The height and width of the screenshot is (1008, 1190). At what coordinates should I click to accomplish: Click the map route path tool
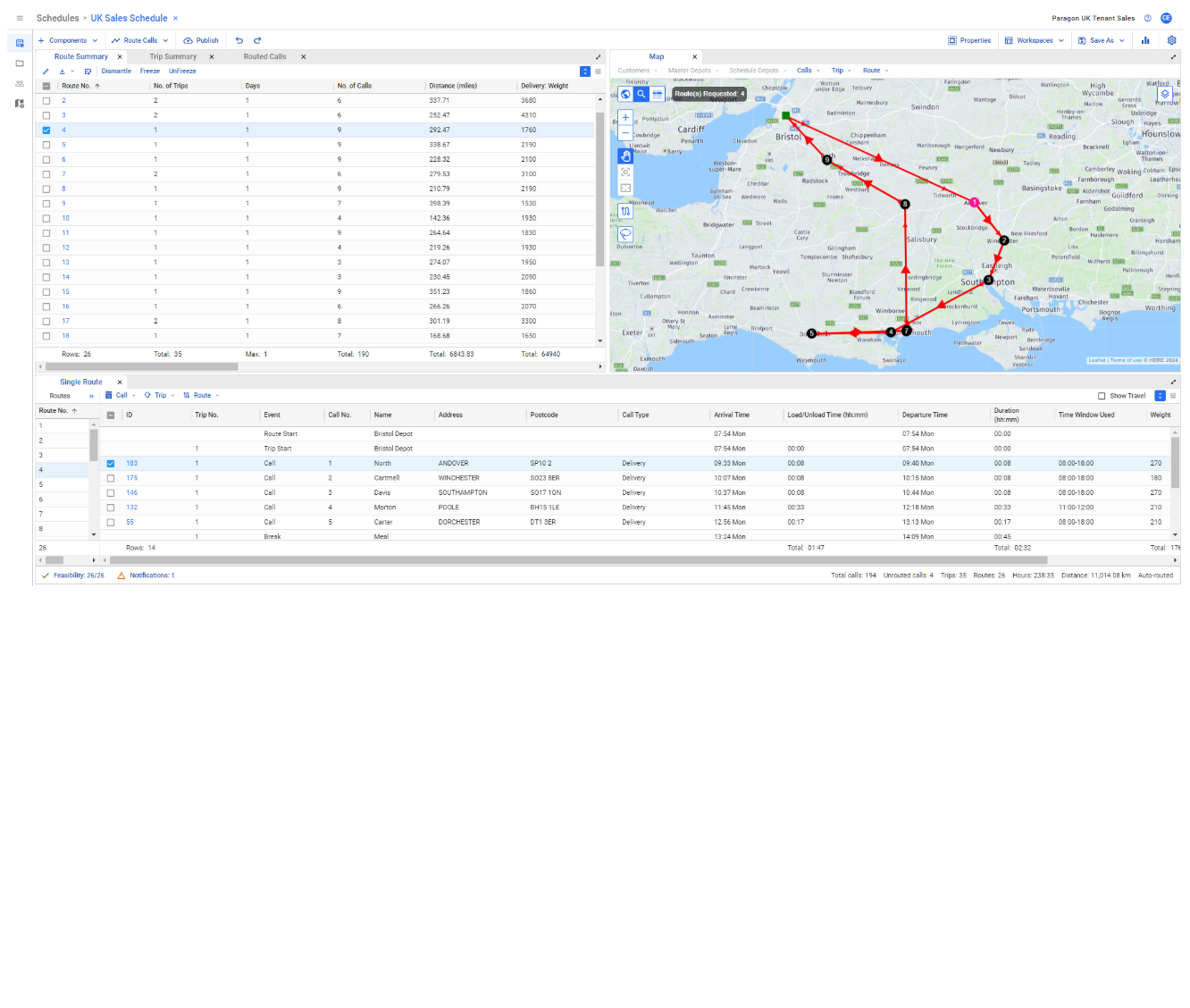click(625, 211)
